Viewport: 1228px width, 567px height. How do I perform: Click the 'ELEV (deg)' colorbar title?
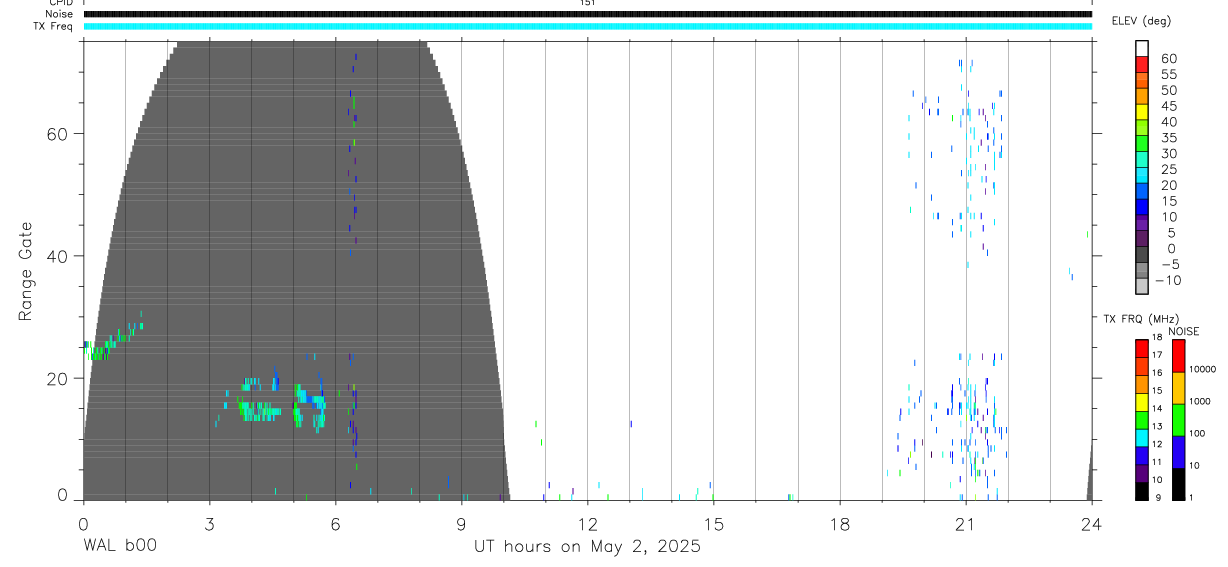[1141, 21]
